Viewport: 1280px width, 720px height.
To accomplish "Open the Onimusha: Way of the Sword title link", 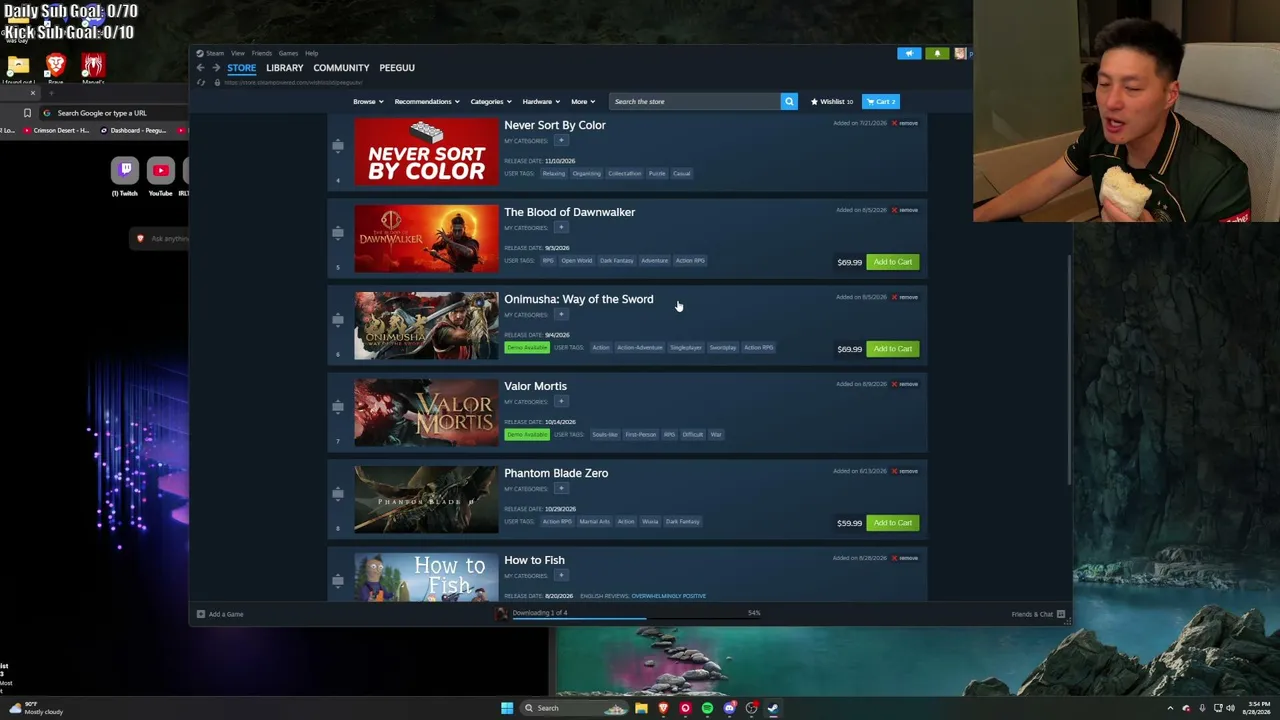I will [579, 299].
